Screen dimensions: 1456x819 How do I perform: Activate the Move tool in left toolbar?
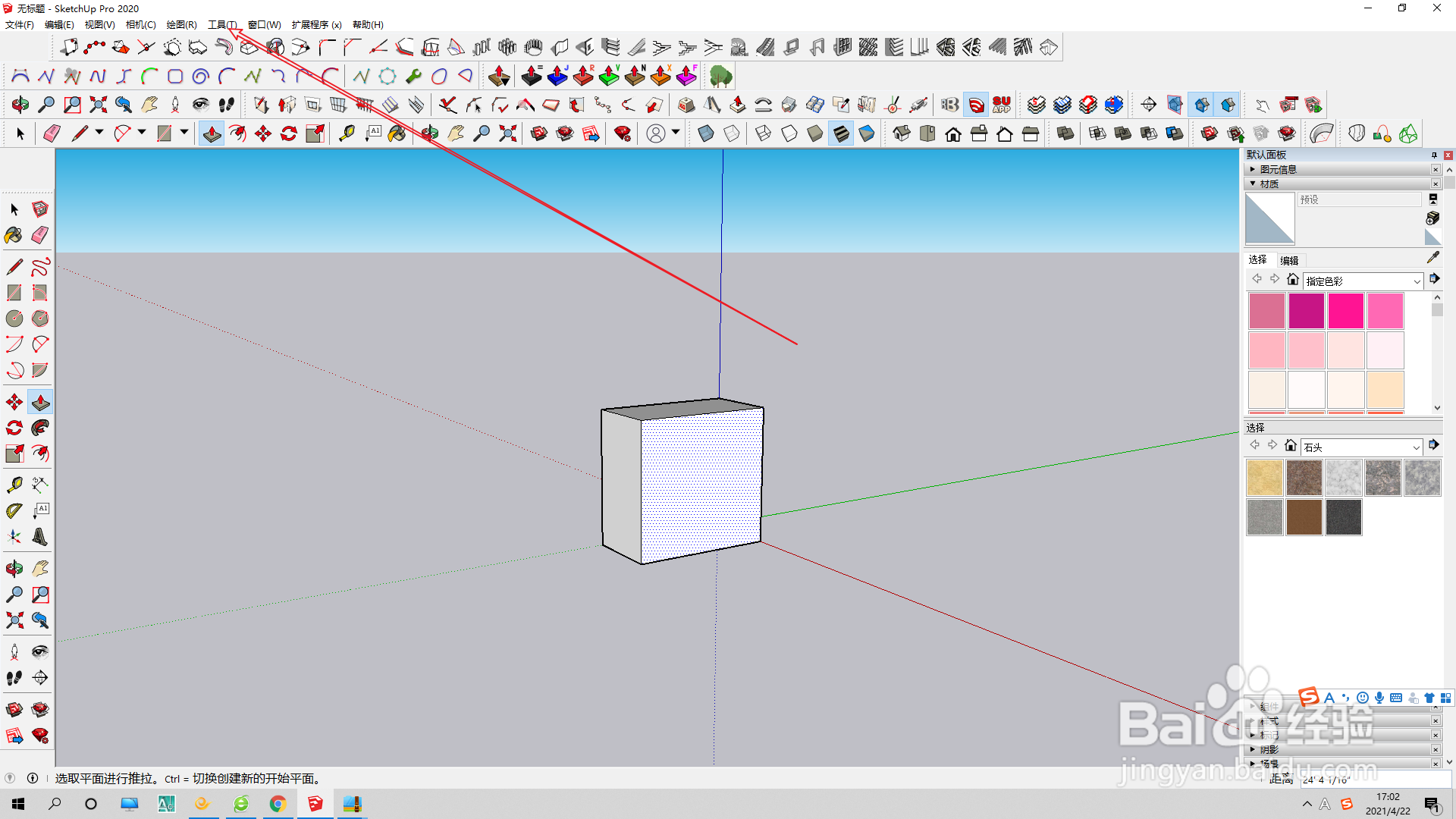click(x=14, y=402)
